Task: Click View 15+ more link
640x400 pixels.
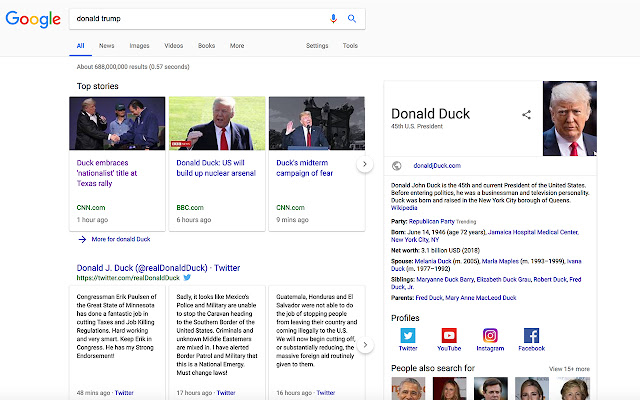Action: 569,369
